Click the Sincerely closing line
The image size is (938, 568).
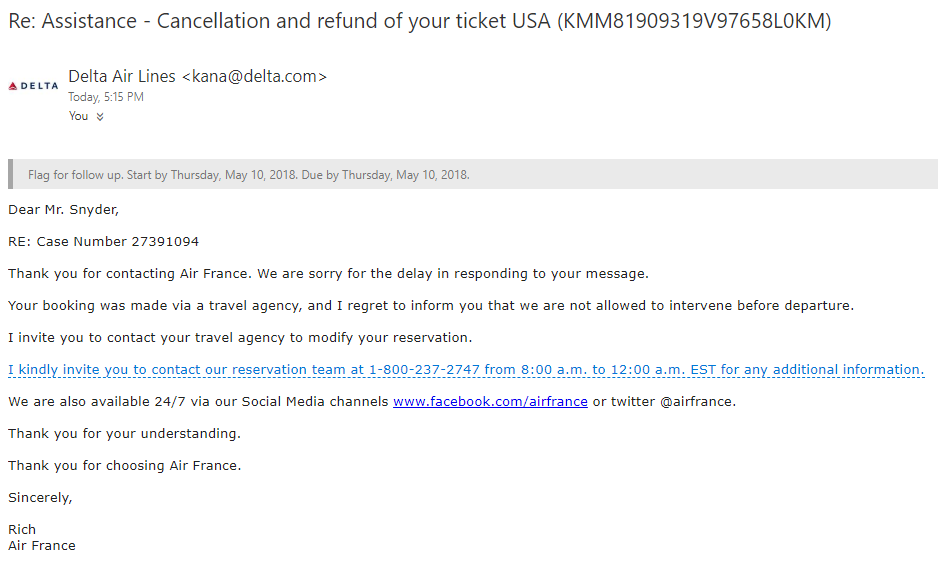pos(40,498)
